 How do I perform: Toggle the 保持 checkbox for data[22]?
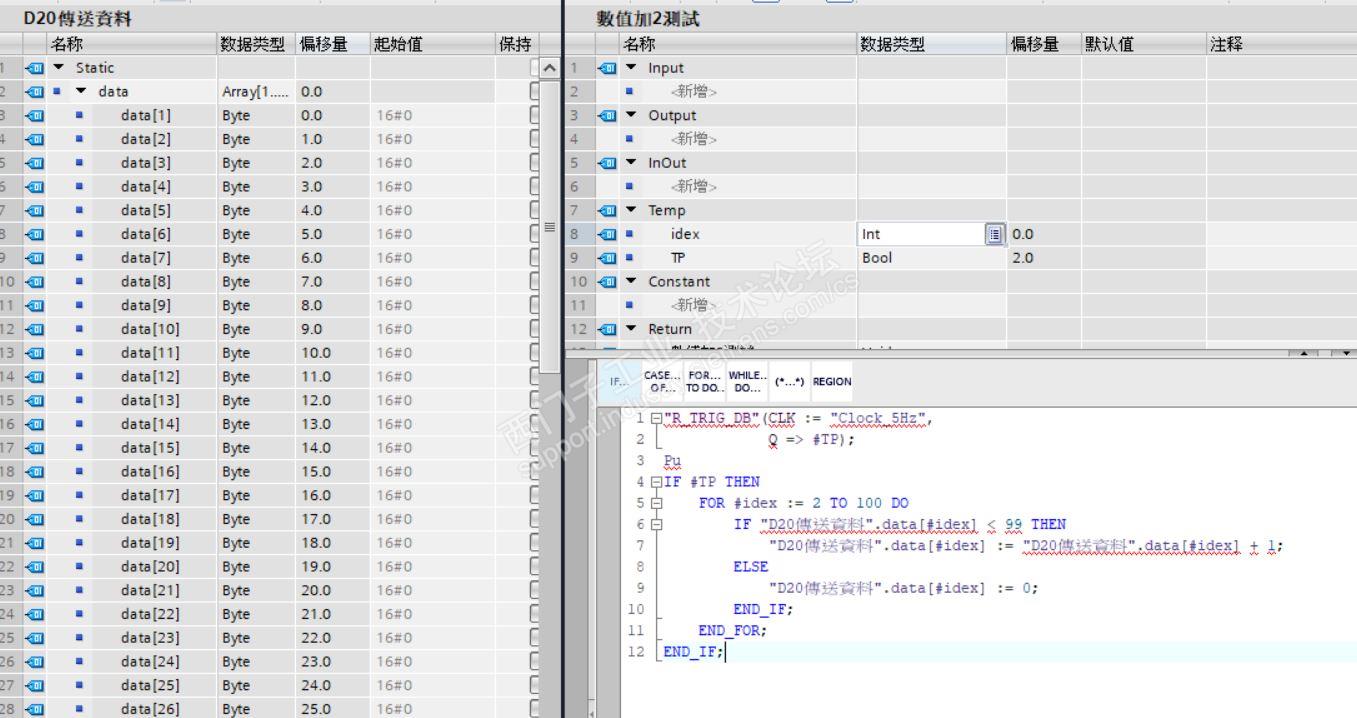(x=535, y=614)
